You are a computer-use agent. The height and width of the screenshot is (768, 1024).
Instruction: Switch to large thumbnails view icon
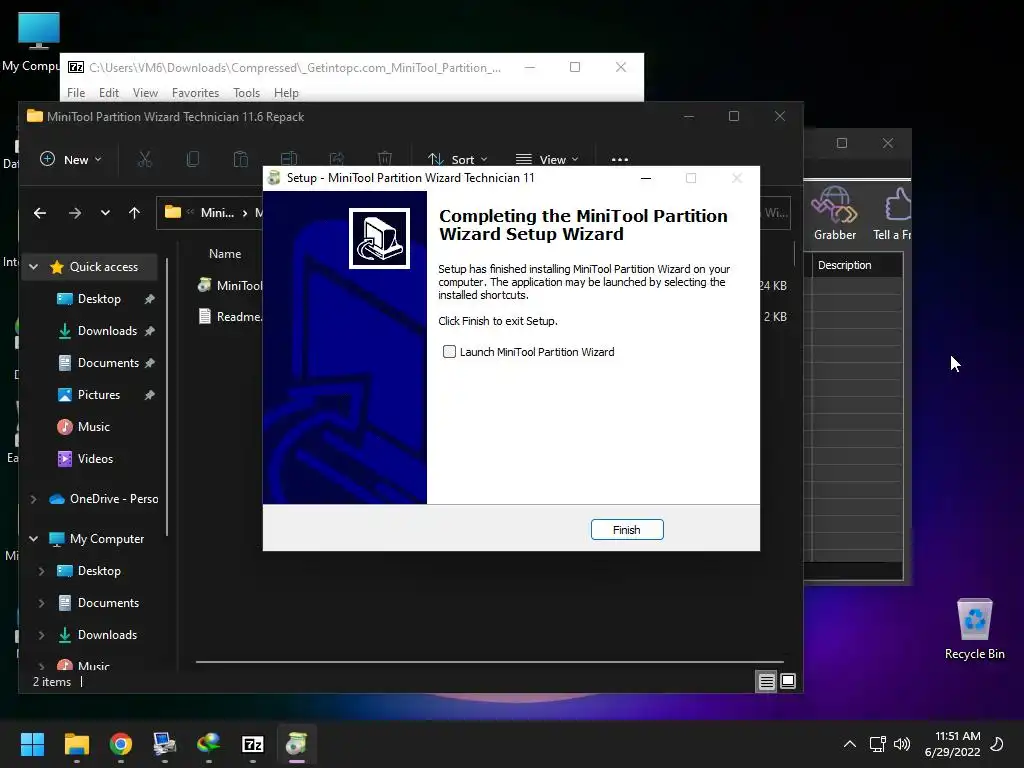pyautogui.click(x=788, y=681)
